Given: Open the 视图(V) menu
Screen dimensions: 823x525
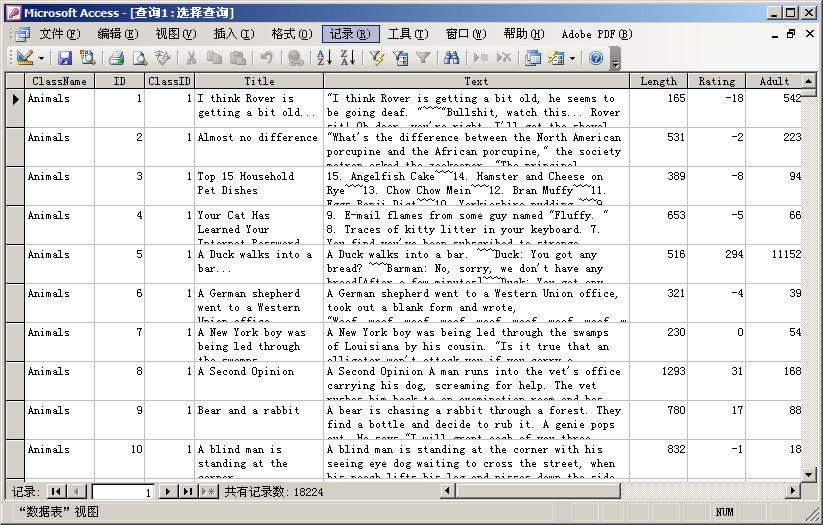Looking at the screenshot, I should coord(176,34).
